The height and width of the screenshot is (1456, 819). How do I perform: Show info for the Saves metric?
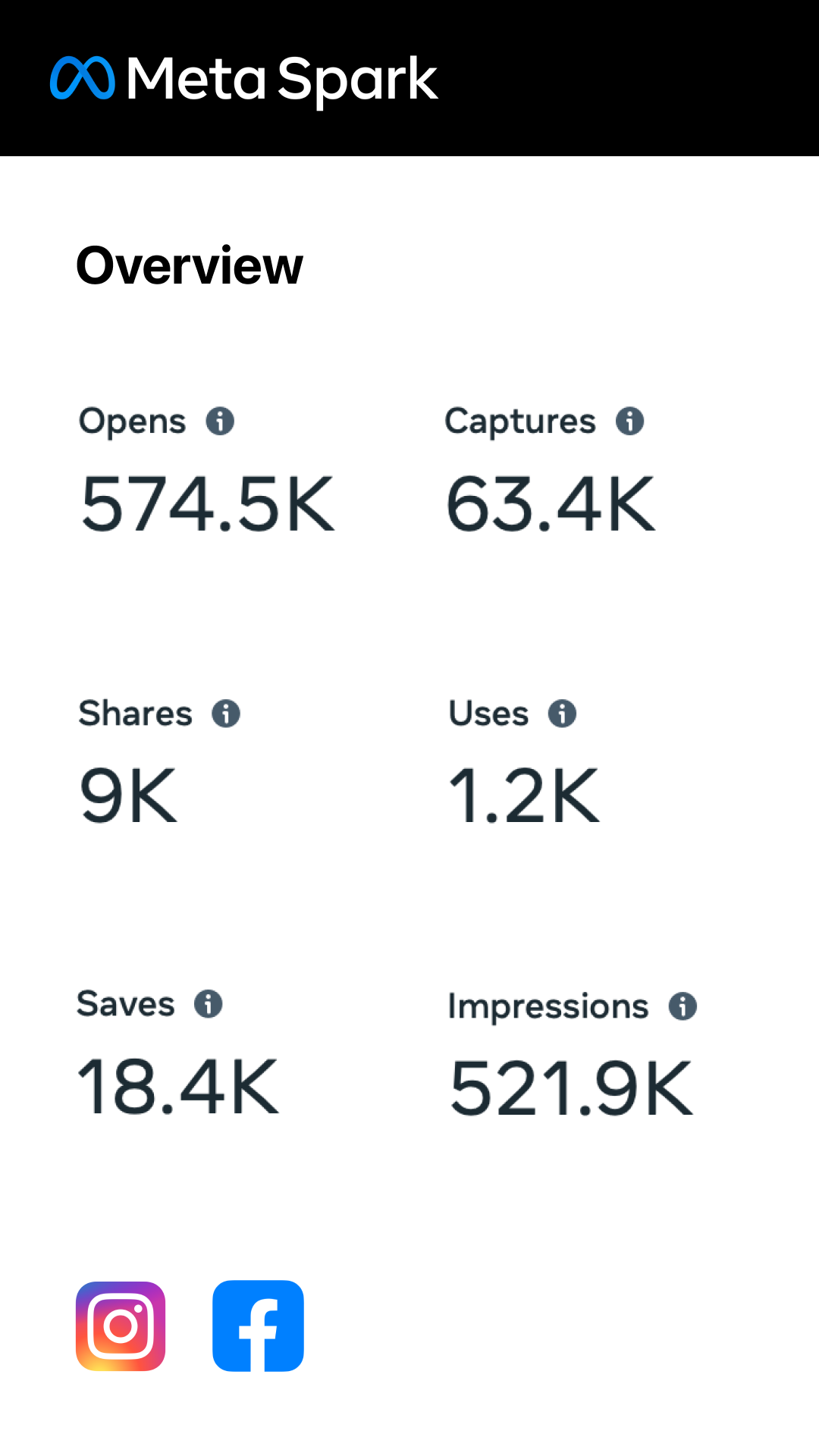point(208,1004)
